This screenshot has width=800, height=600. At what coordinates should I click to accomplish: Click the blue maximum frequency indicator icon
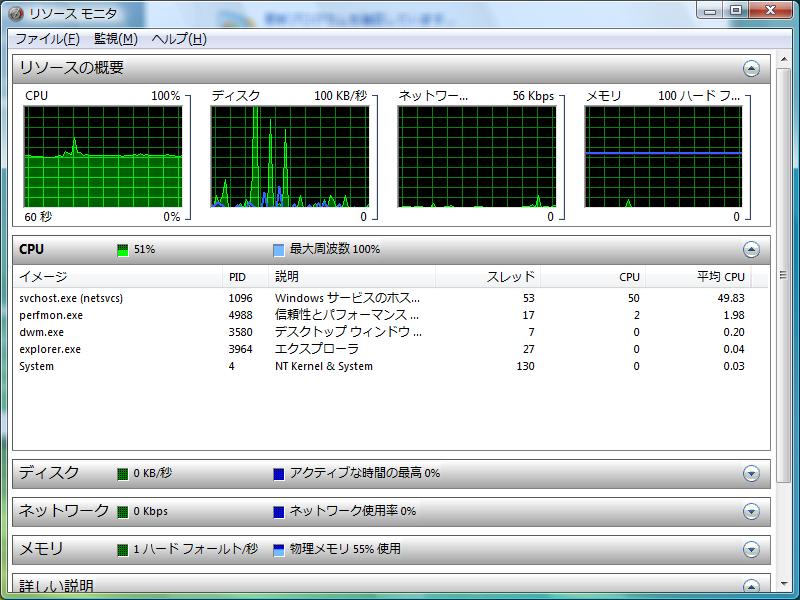coord(279,250)
